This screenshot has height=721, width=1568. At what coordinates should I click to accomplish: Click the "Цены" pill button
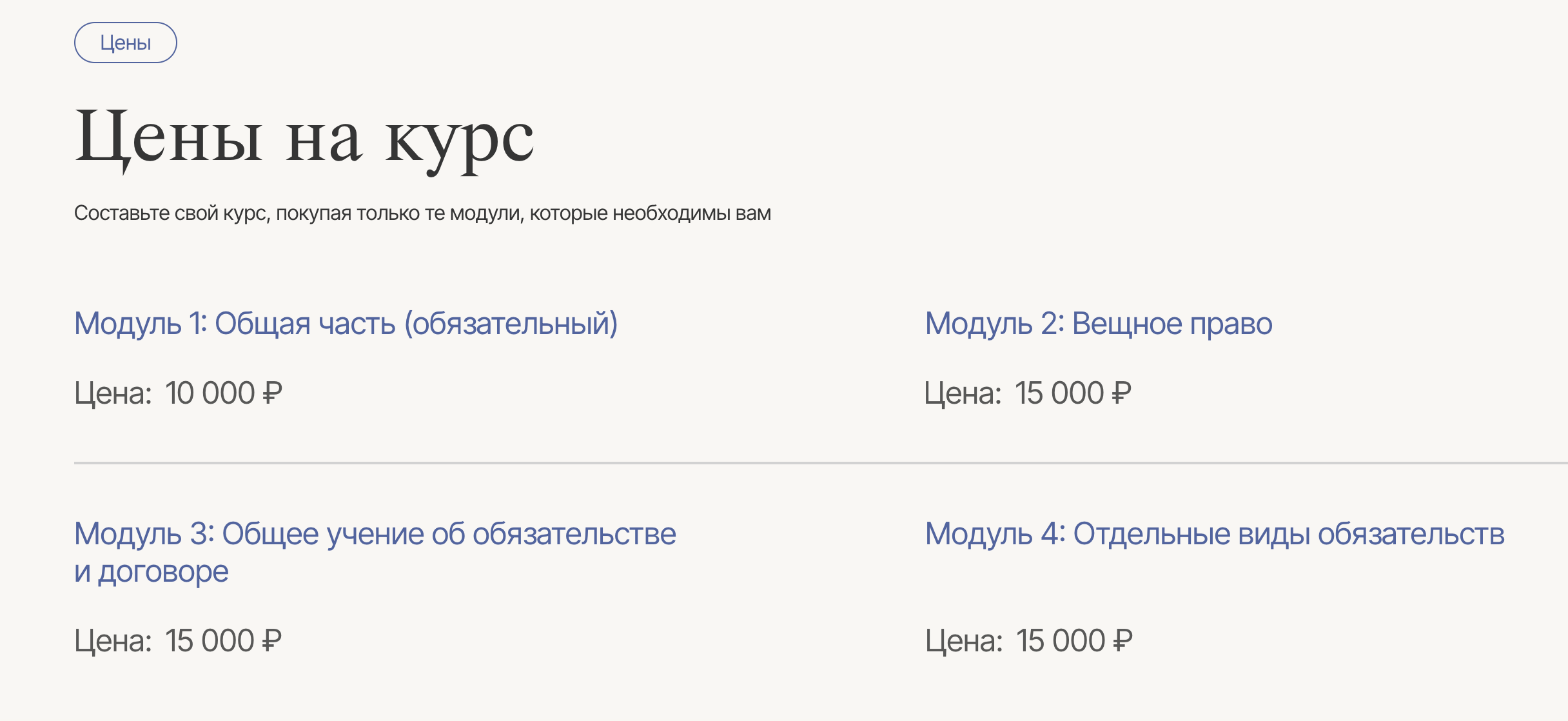(x=125, y=43)
